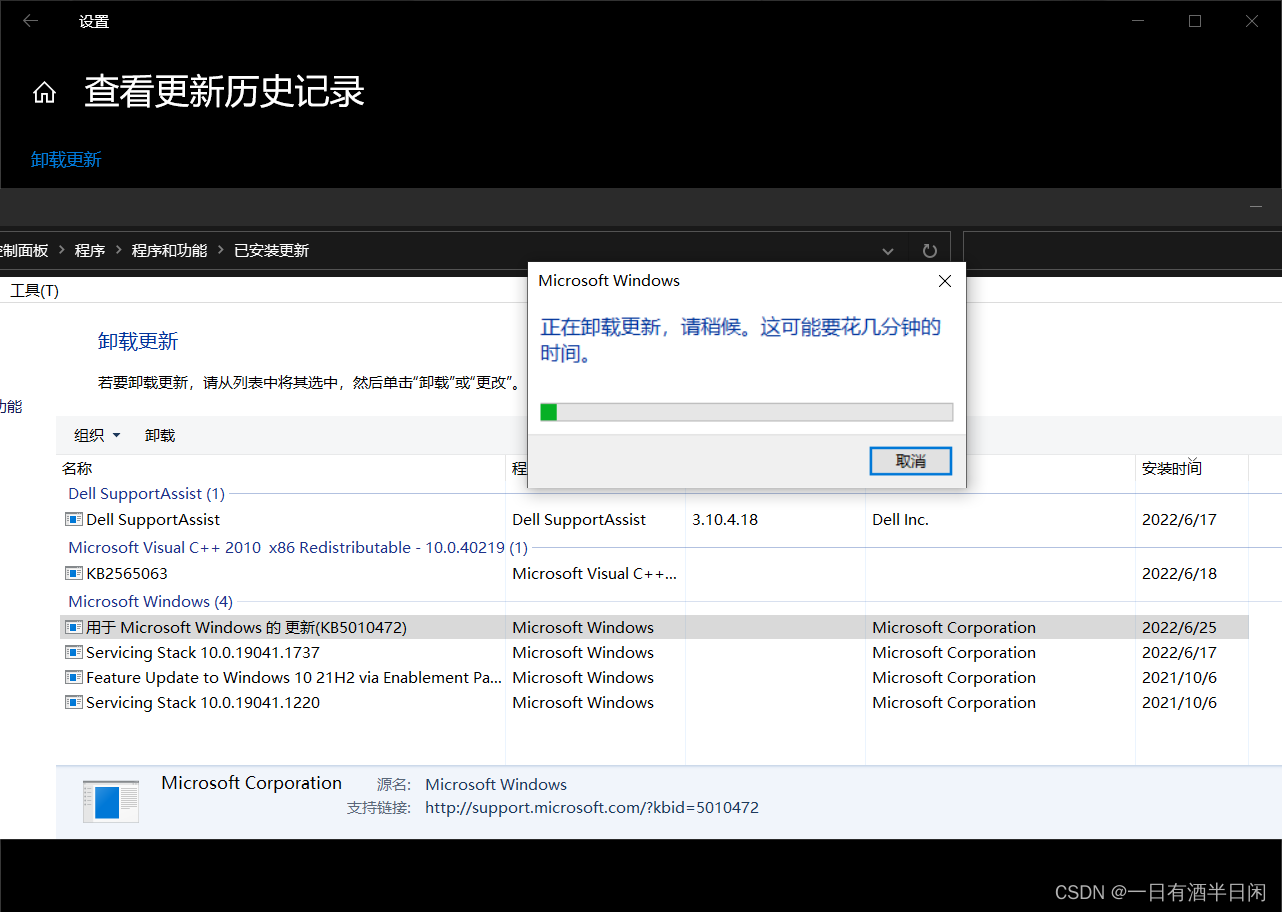Click install date 2022/6/25
Screen dimensions: 1282x912
[x=1179, y=627]
